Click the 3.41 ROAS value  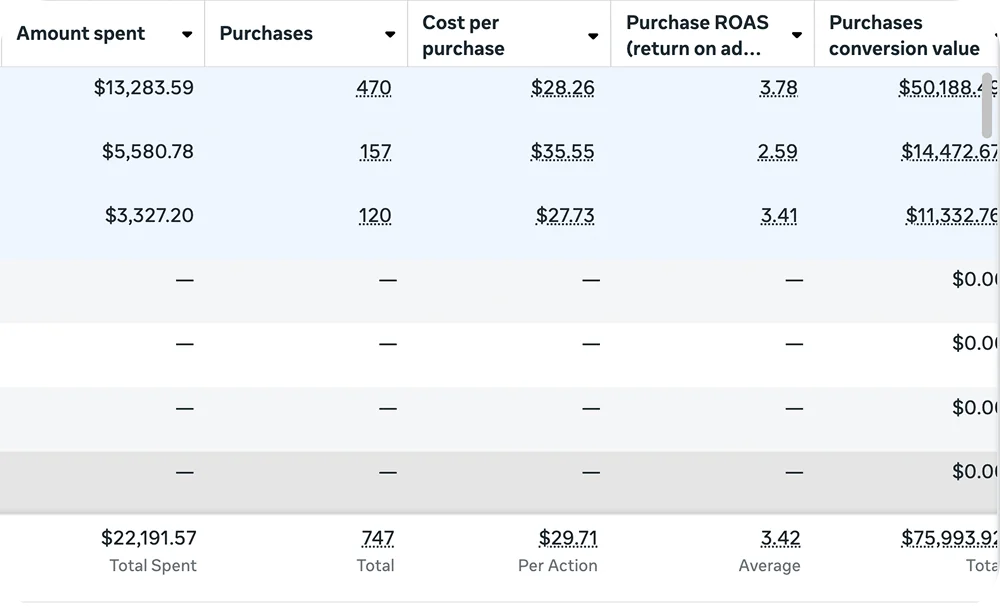tap(779, 216)
